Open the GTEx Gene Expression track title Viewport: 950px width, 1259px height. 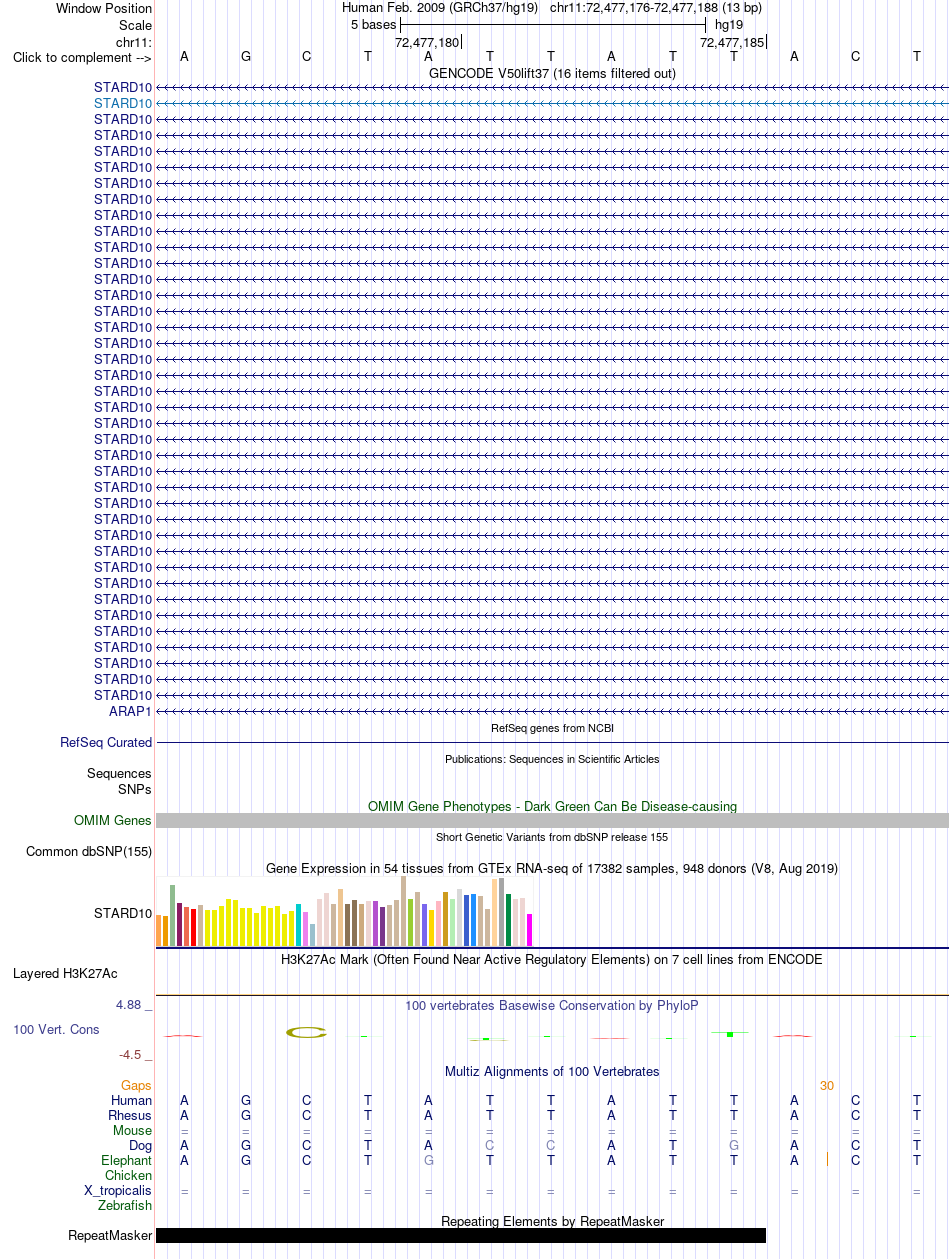pos(552,868)
